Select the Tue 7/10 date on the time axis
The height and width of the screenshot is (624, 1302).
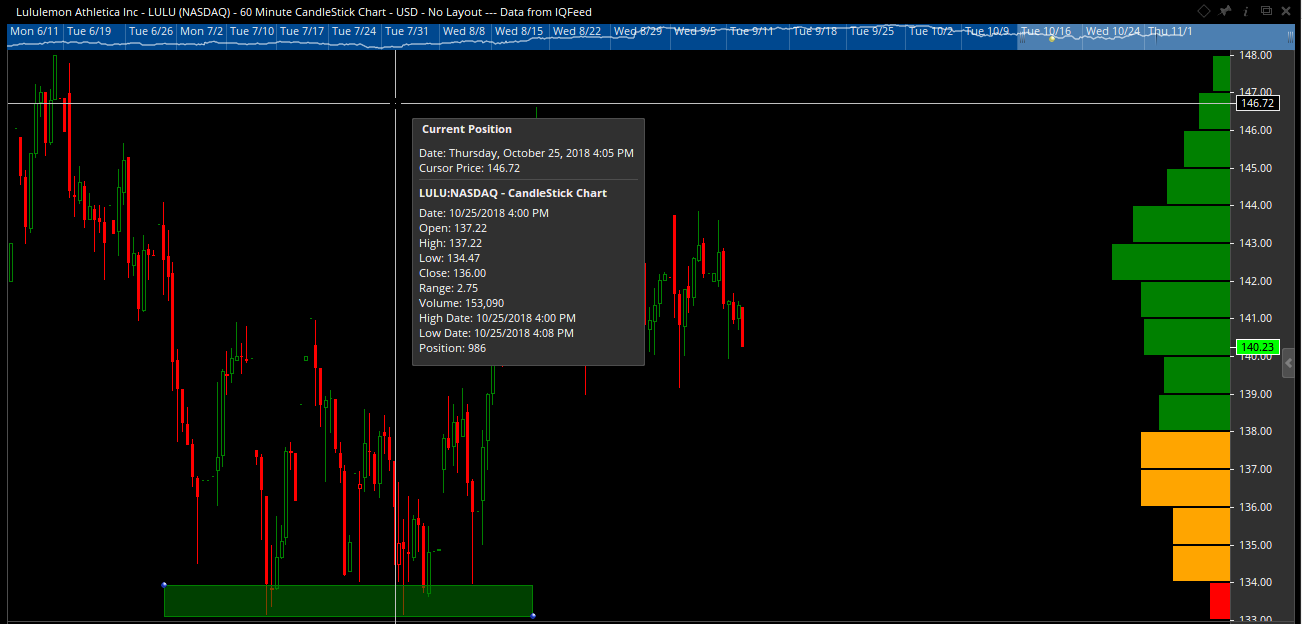point(252,31)
